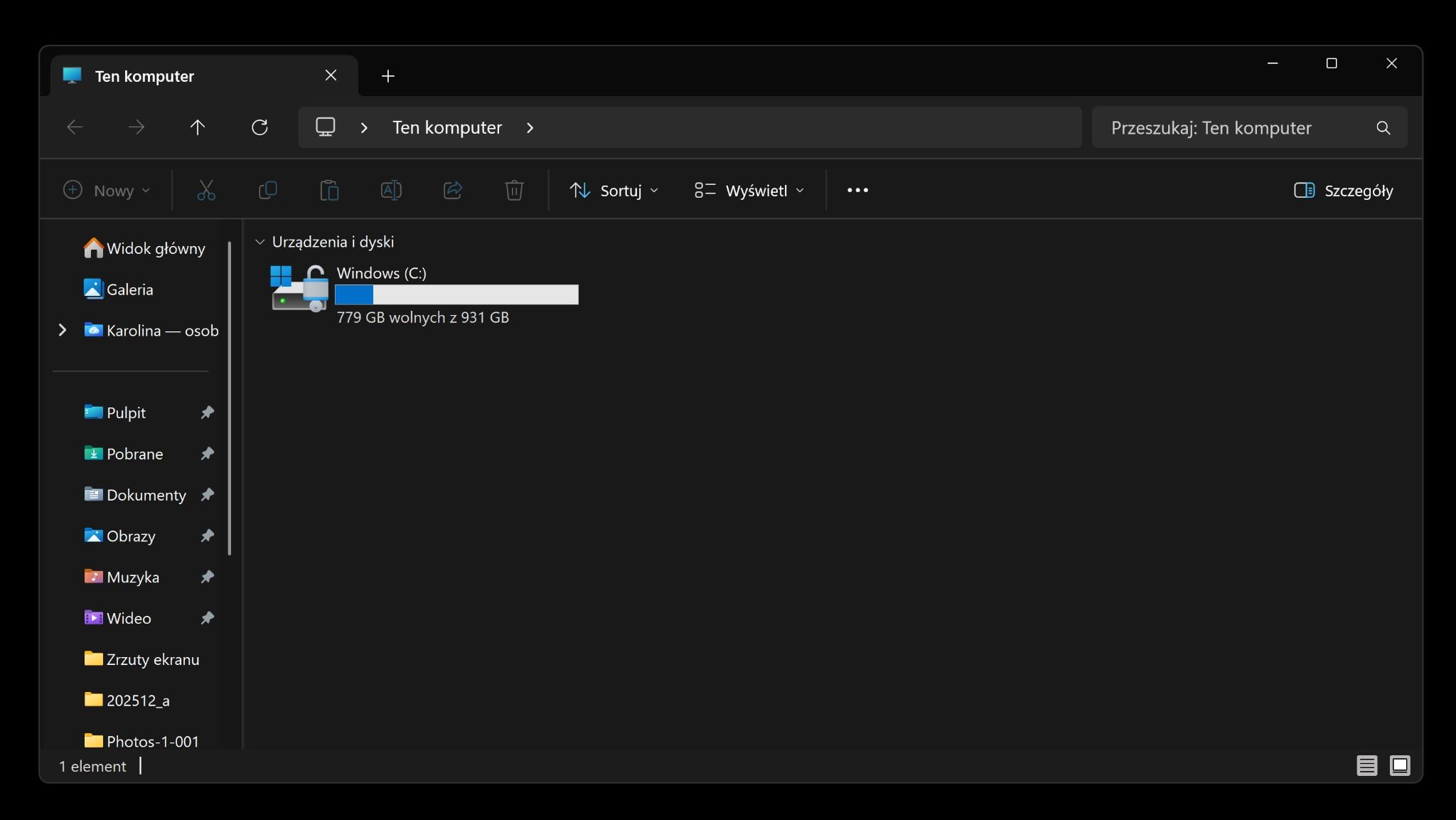
Task: Collapse the Urządzenia i dyski group
Action: pos(260,242)
